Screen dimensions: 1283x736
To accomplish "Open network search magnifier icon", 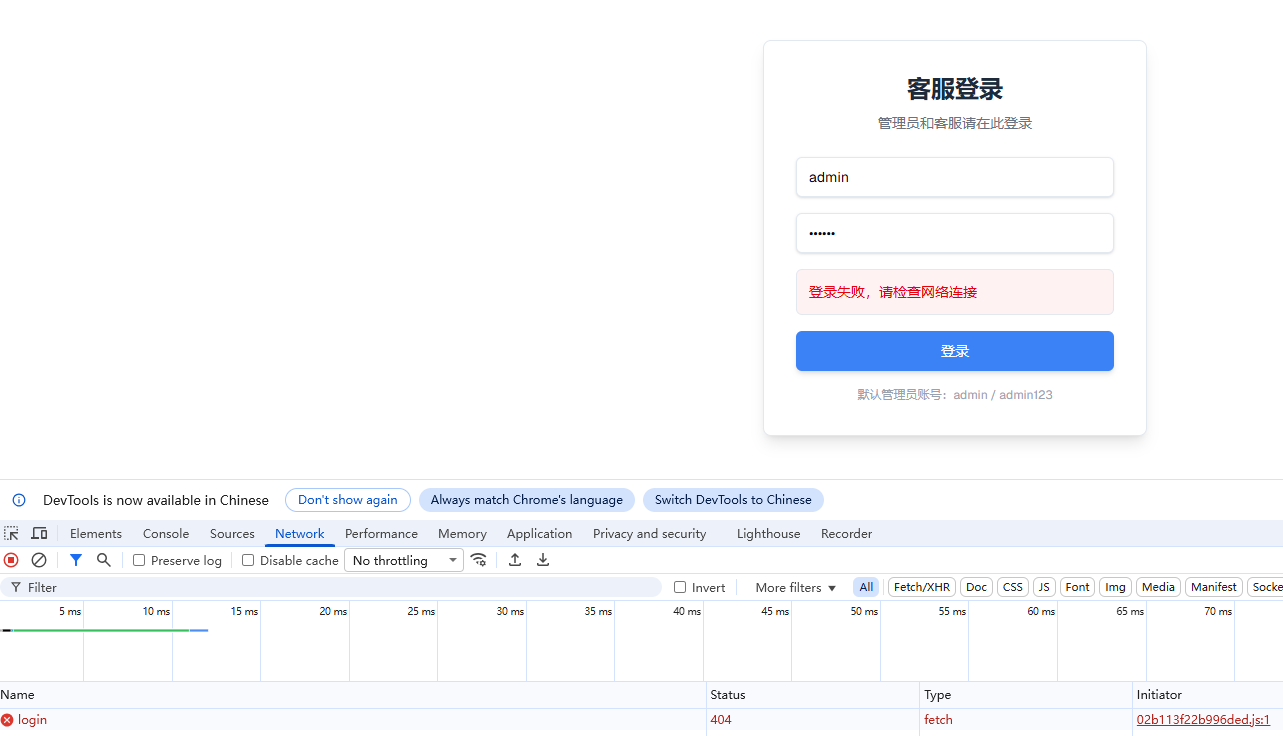I will coord(103,560).
